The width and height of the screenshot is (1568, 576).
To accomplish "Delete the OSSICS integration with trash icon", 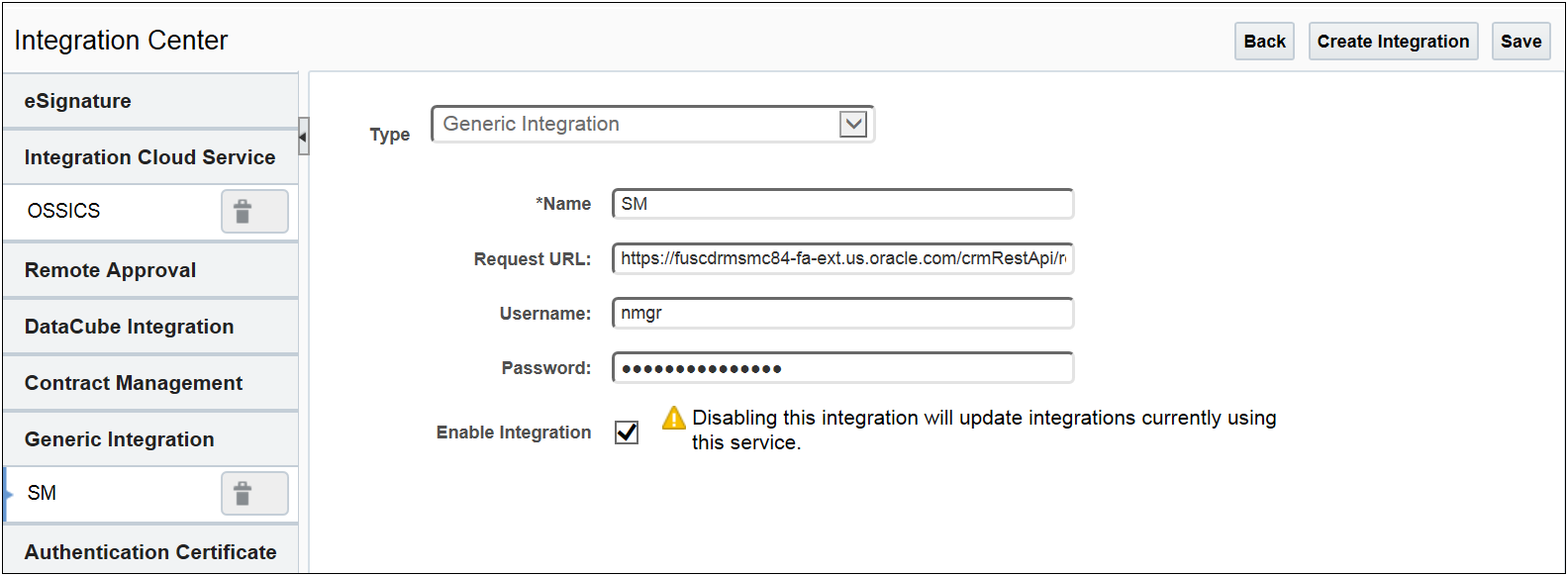I will (x=254, y=212).
